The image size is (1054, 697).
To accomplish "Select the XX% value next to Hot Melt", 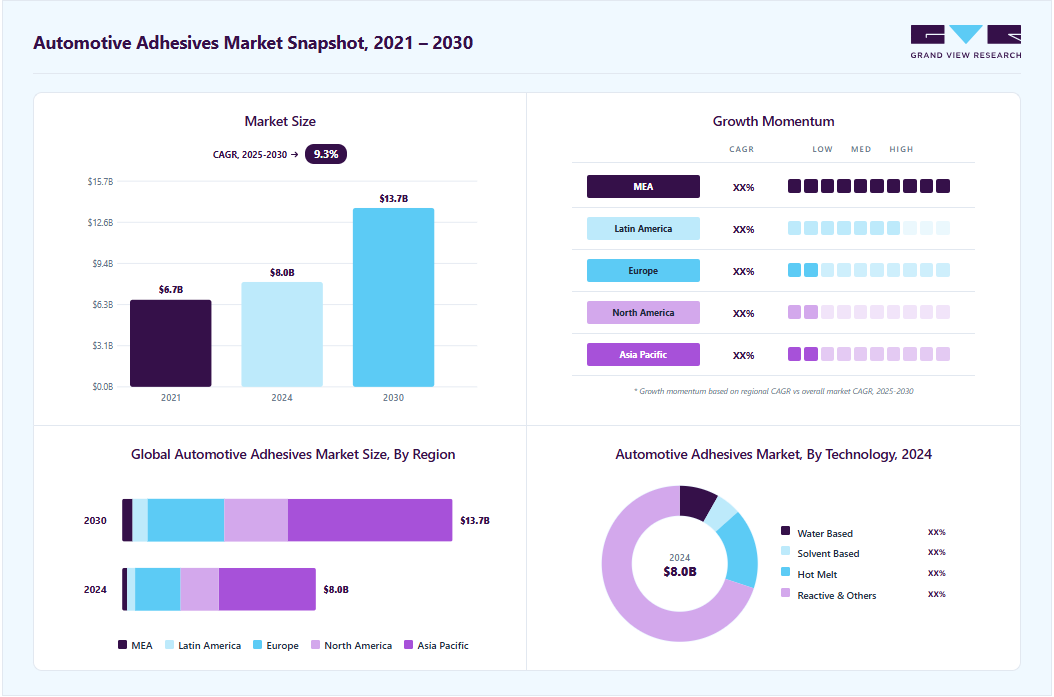I will 936,573.
